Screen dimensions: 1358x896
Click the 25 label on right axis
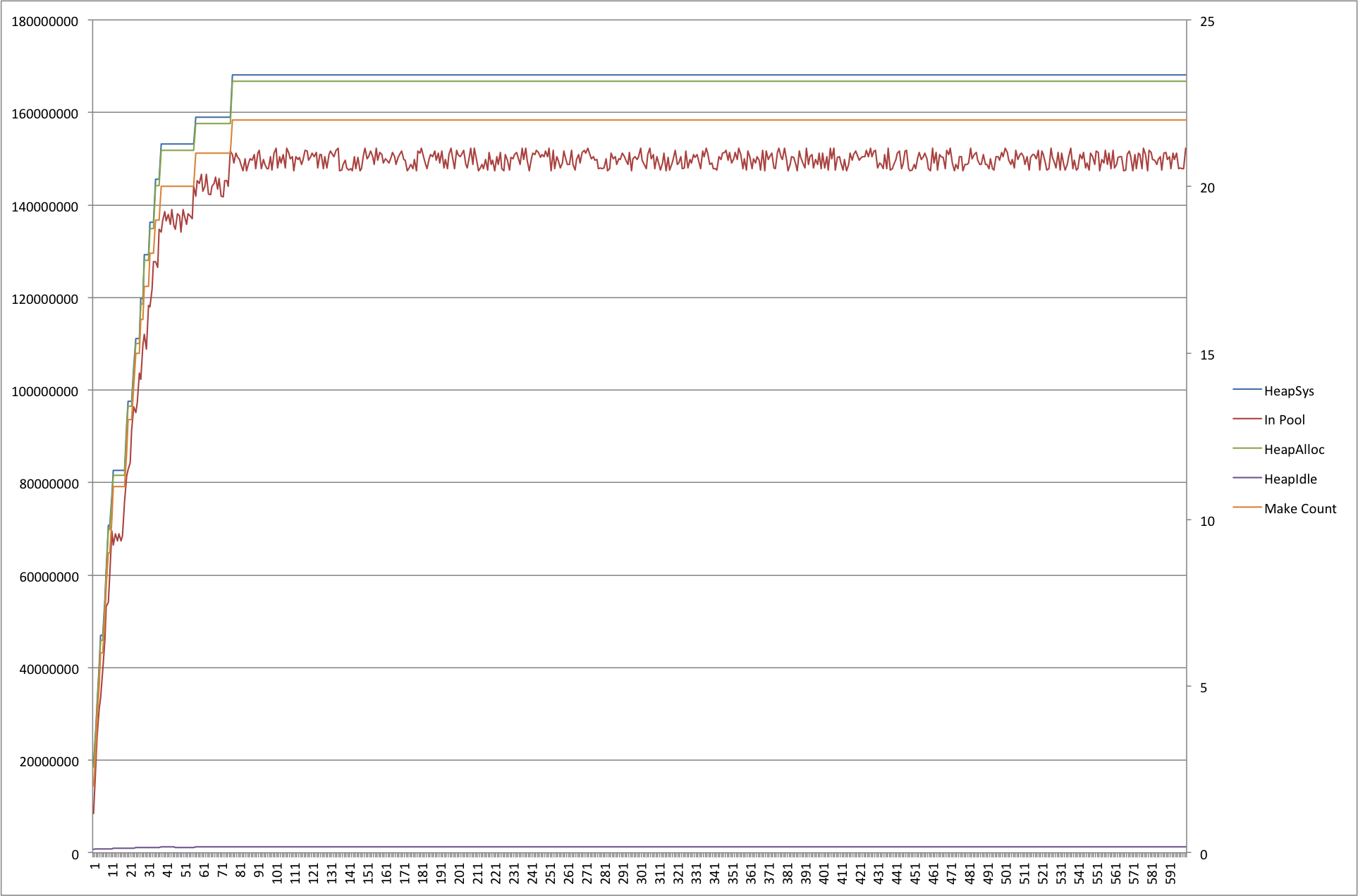pyautogui.click(x=1207, y=22)
